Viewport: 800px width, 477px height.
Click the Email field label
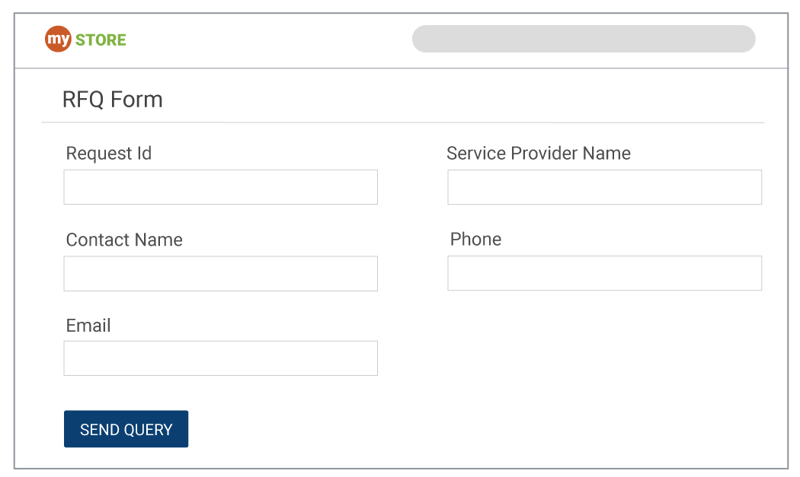pos(88,326)
